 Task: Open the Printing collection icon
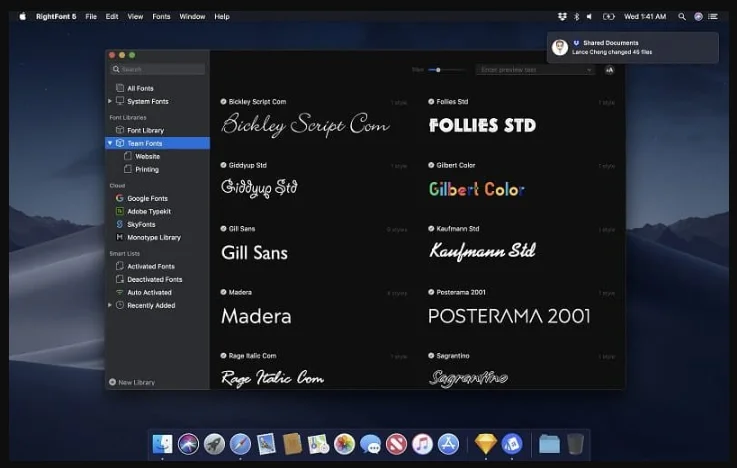[127, 169]
